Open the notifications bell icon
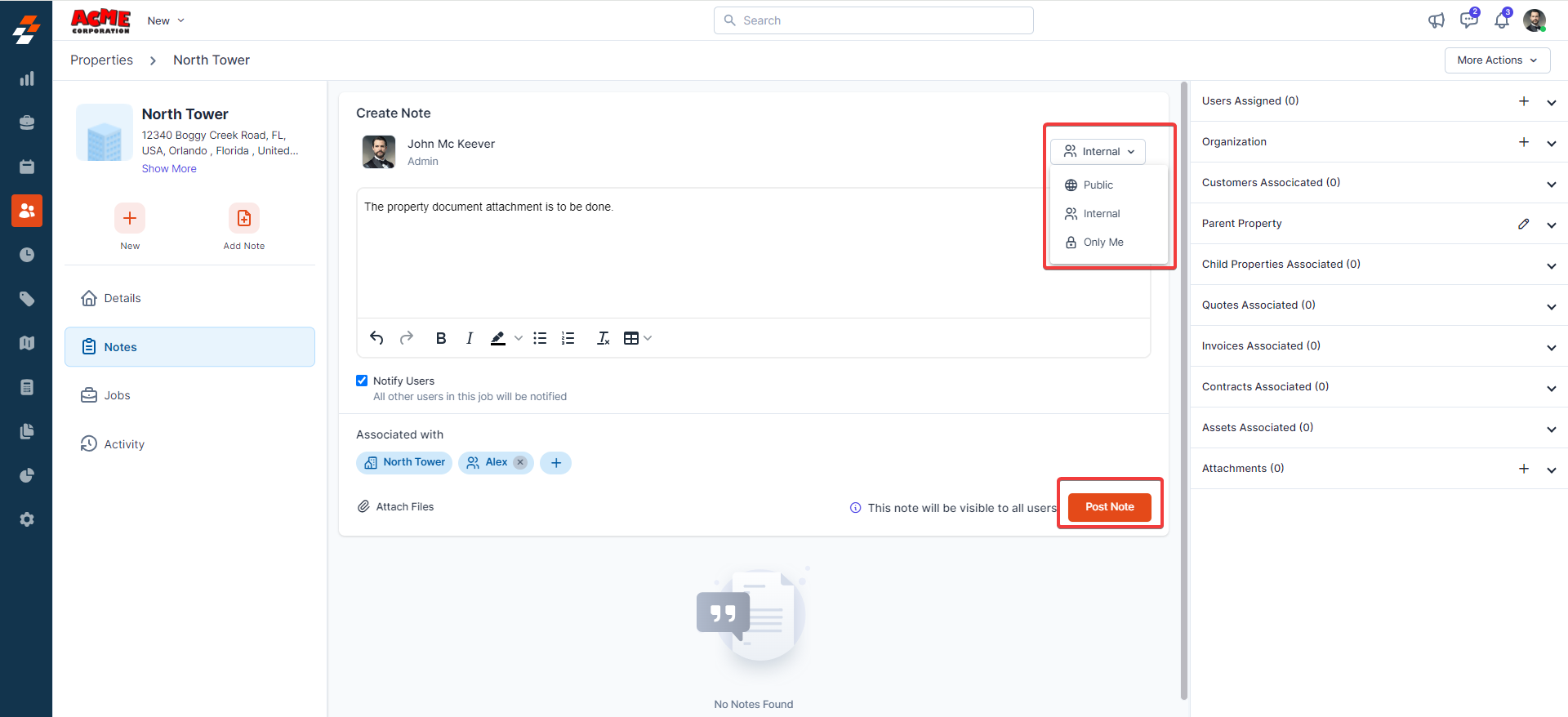The width and height of the screenshot is (1568, 717). tap(1502, 20)
